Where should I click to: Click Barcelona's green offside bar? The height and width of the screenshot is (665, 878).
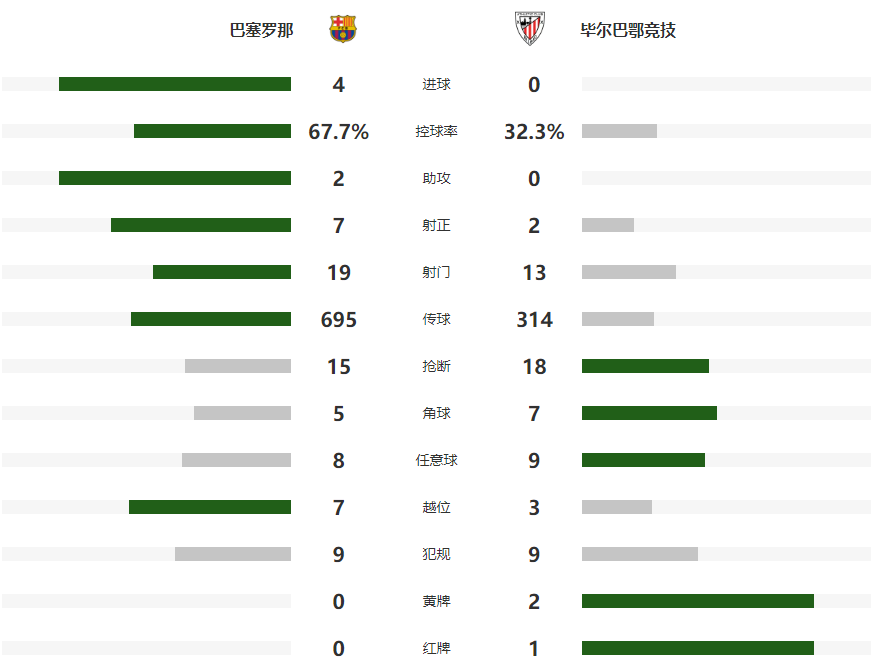(x=210, y=507)
